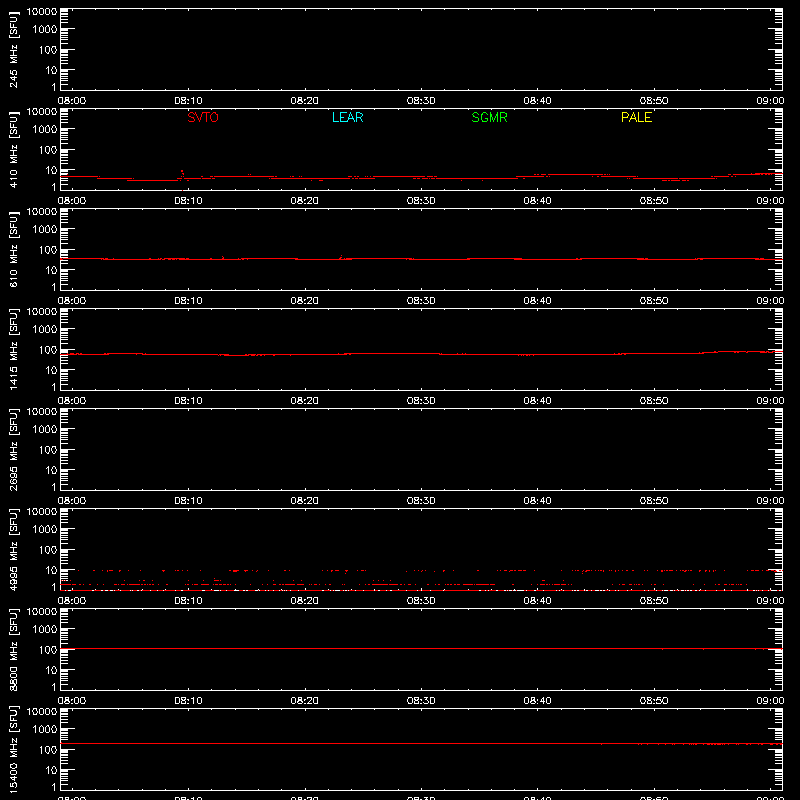Select the 610 MHz [SFU] axis title
The width and height of the screenshot is (800, 800).
13,249
